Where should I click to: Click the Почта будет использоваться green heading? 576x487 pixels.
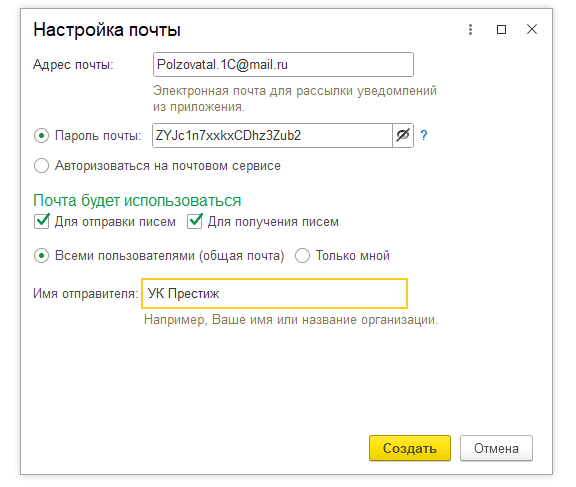click(x=137, y=201)
